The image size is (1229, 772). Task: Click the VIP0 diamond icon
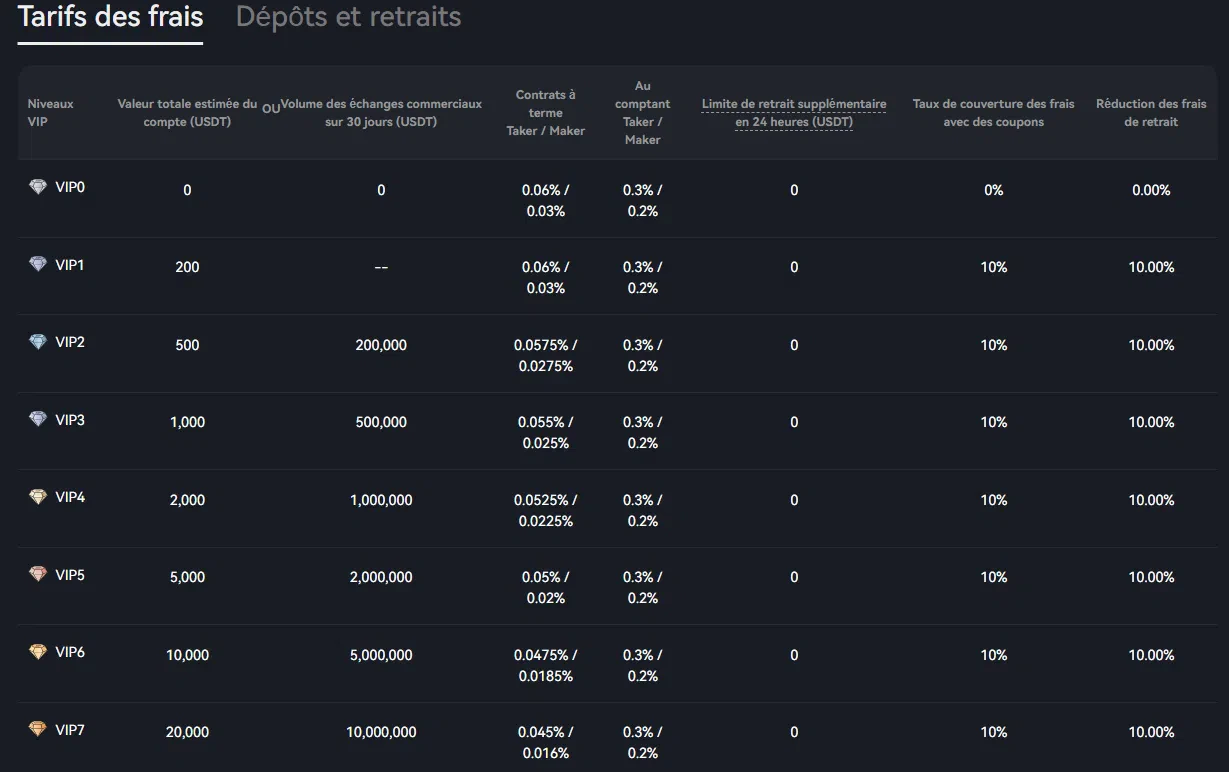pos(38,187)
